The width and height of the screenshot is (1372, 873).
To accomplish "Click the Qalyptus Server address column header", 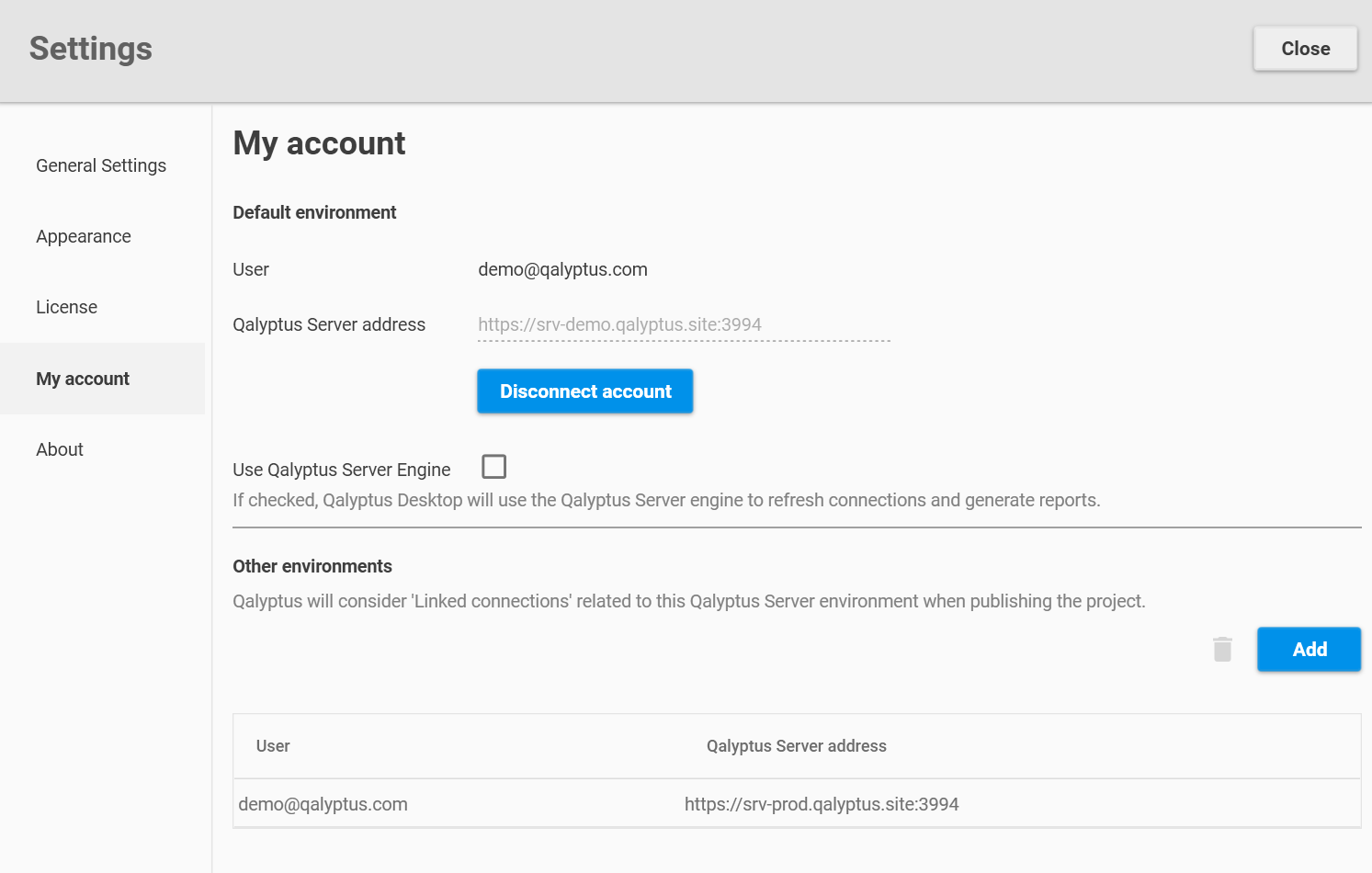I will 796,745.
